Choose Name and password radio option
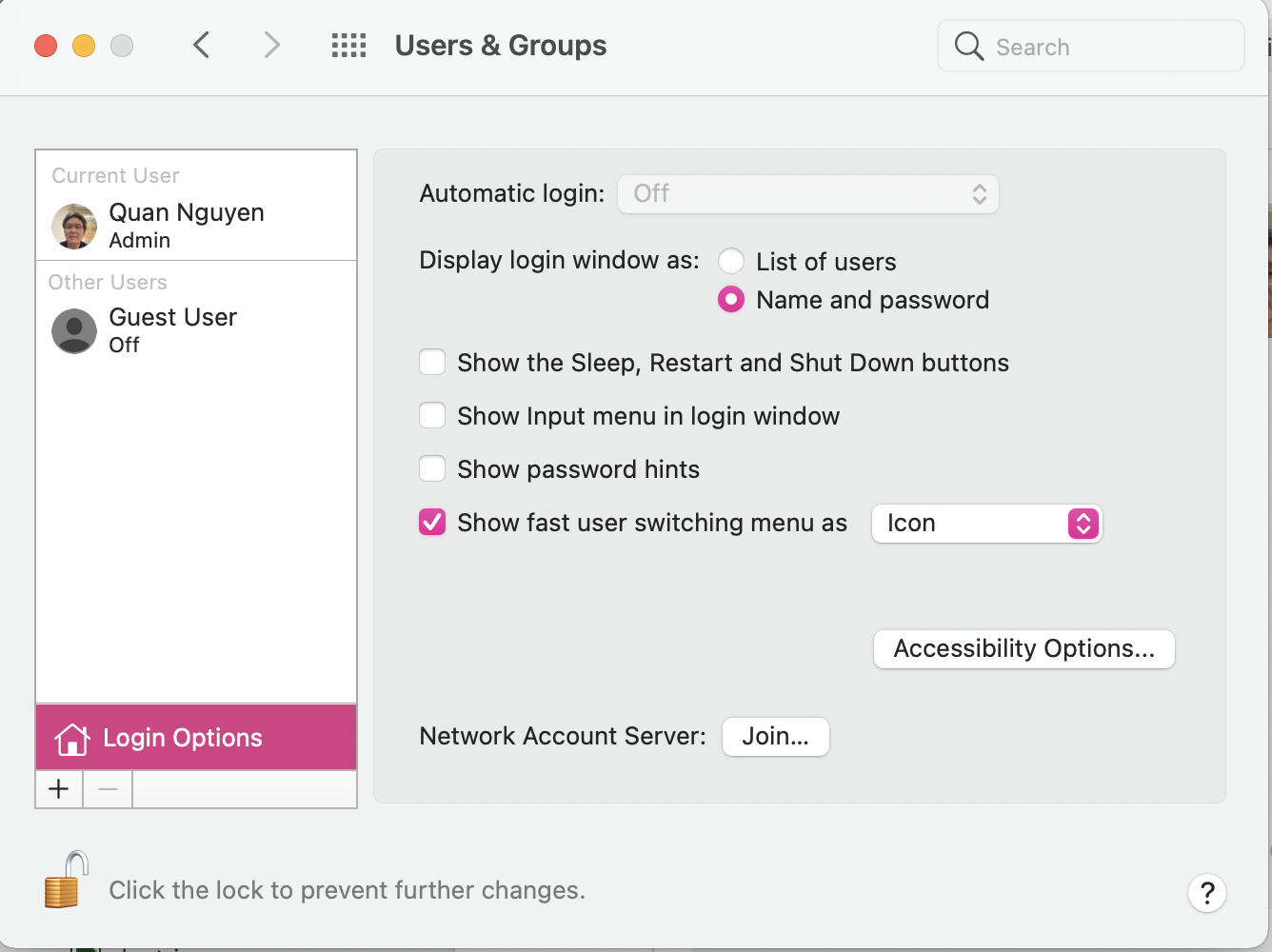This screenshot has width=1272, height=952. 731,300
